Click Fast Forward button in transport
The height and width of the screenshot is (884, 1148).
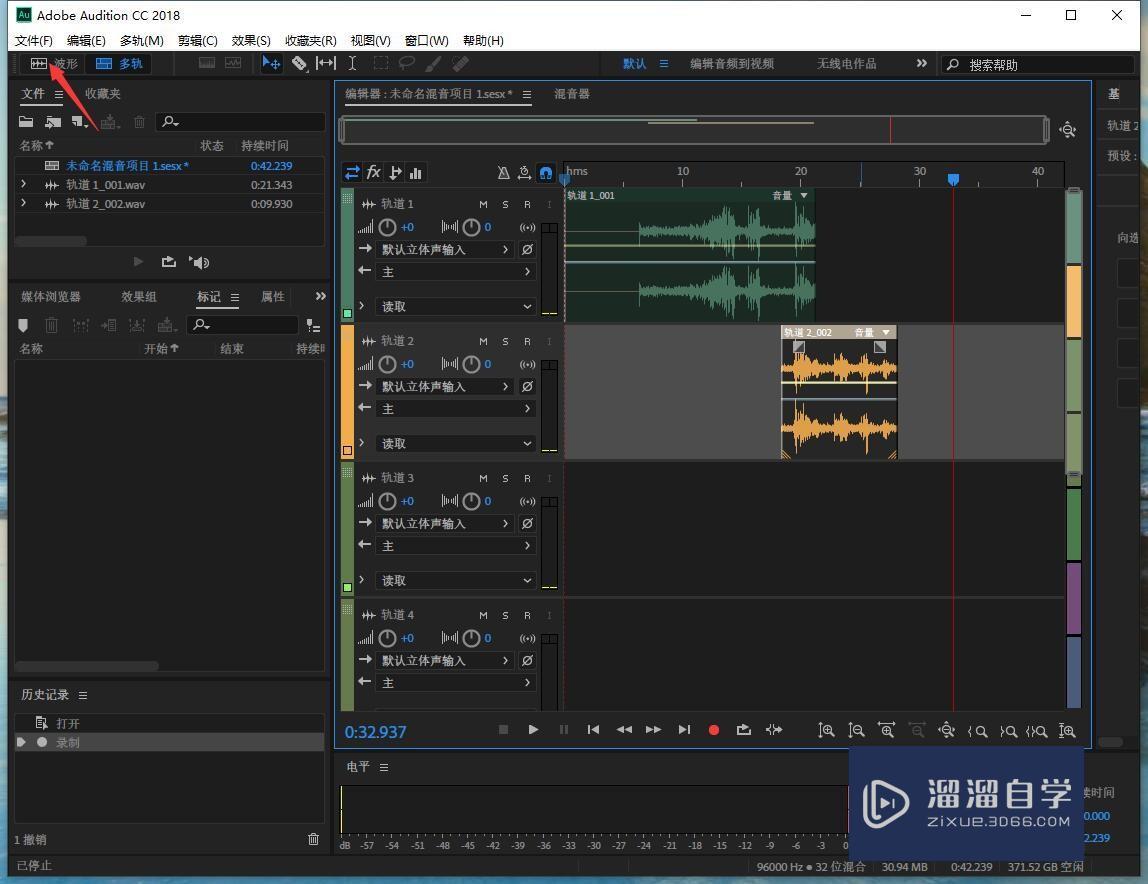click(x=653, y=729)
